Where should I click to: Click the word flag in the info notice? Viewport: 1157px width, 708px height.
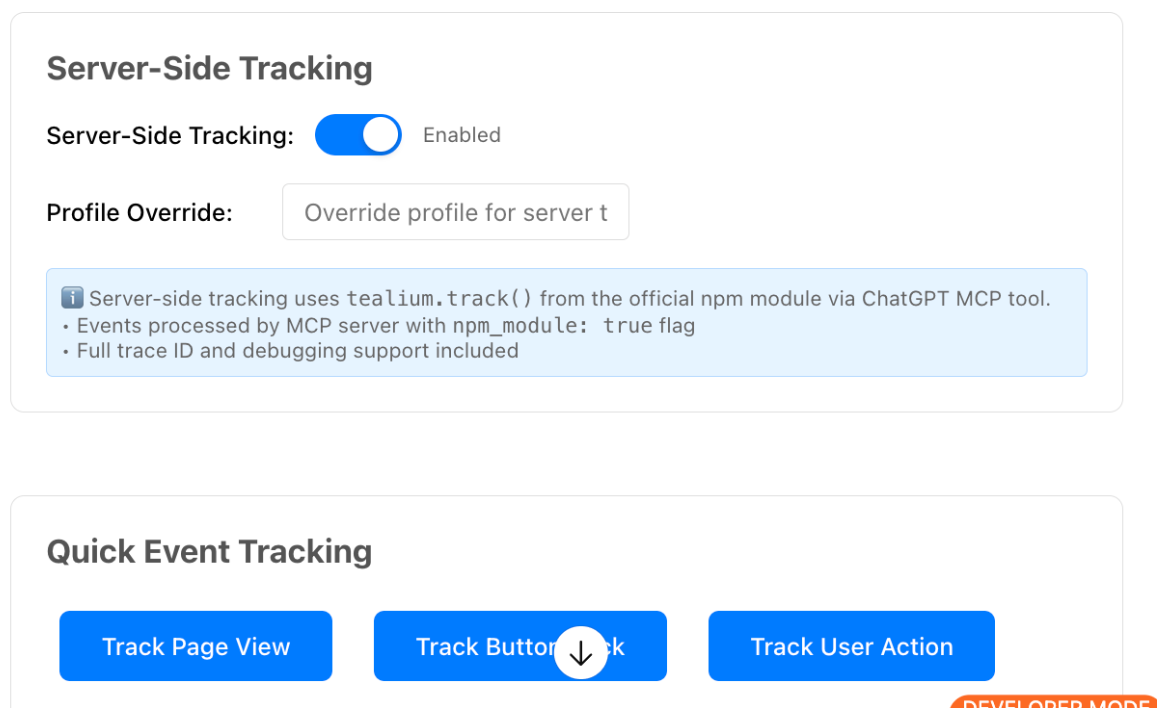pos(676,325)
